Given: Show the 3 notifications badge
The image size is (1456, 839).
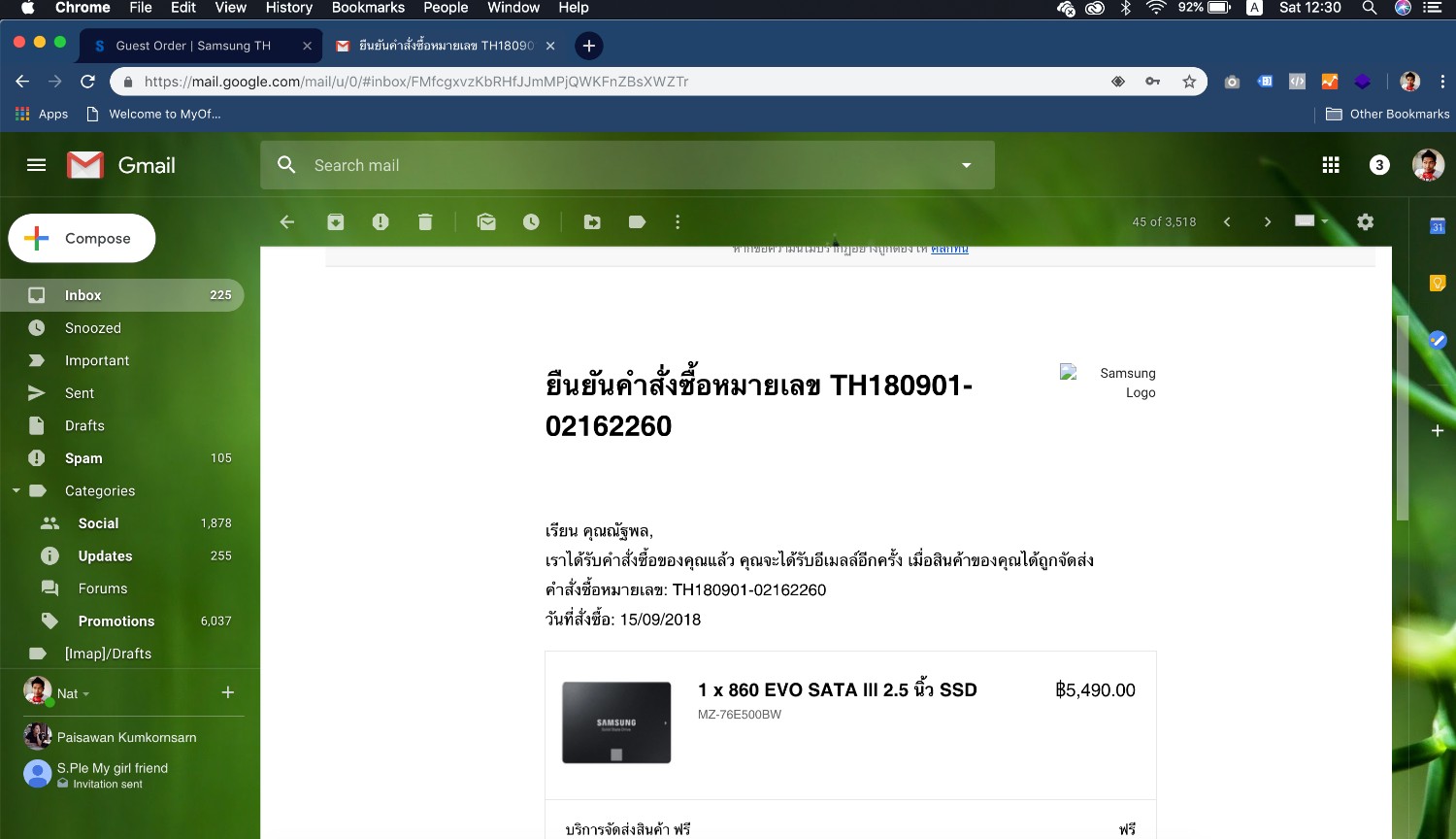Looking at the screenshot, I should point(1379,165).
